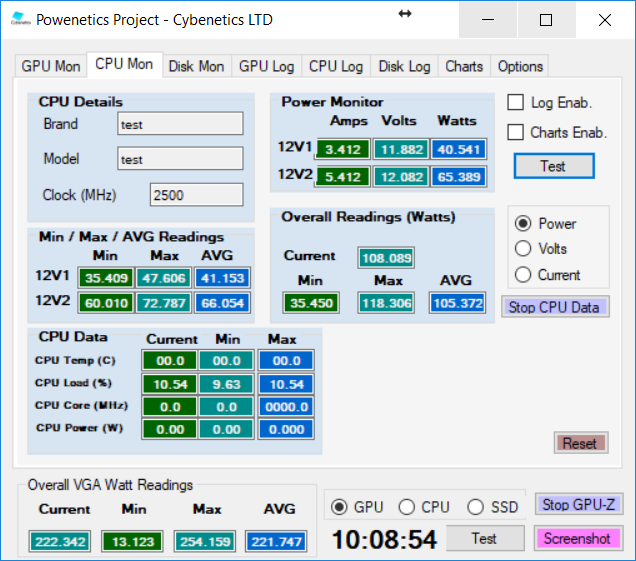
Task: Click the Clock (MHz) field showing 2500
Action: tap(197, 195)
